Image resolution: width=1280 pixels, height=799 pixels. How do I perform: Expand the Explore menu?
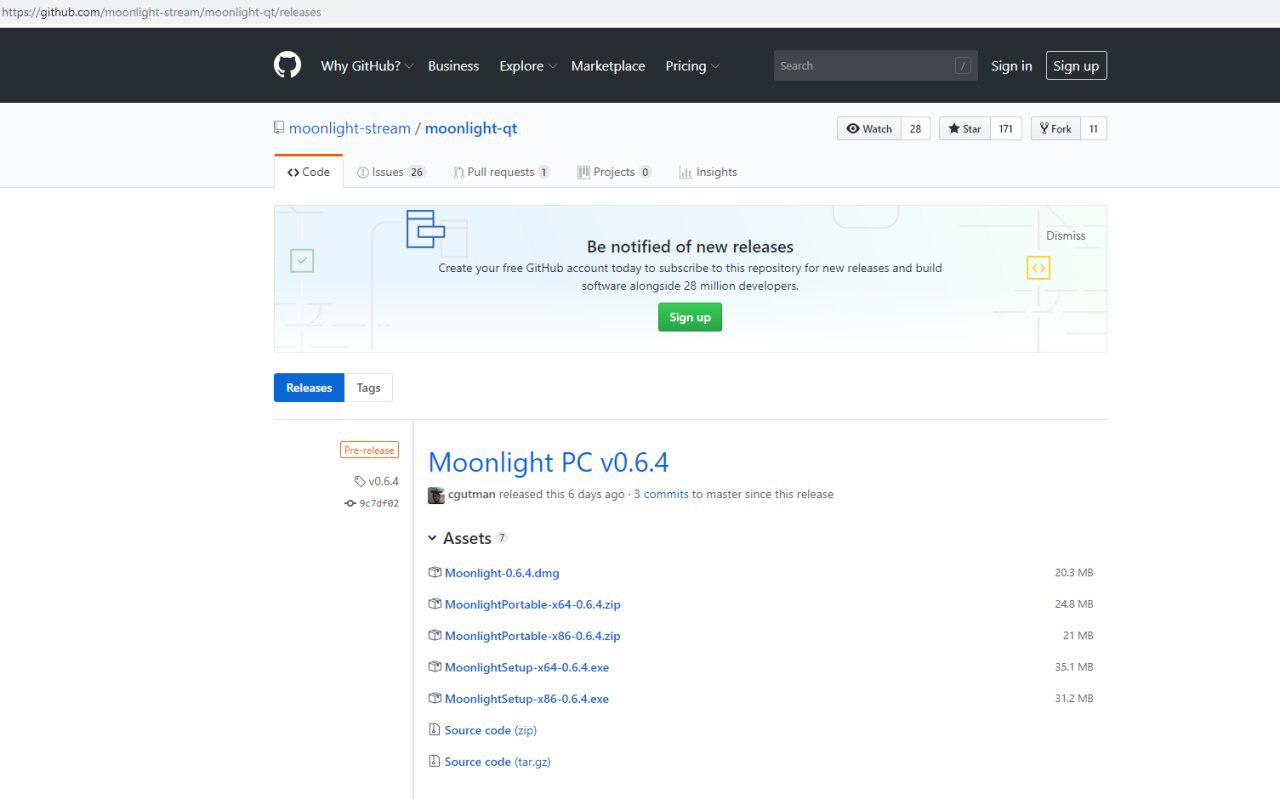pyautogui.click(x=528, y=66)
